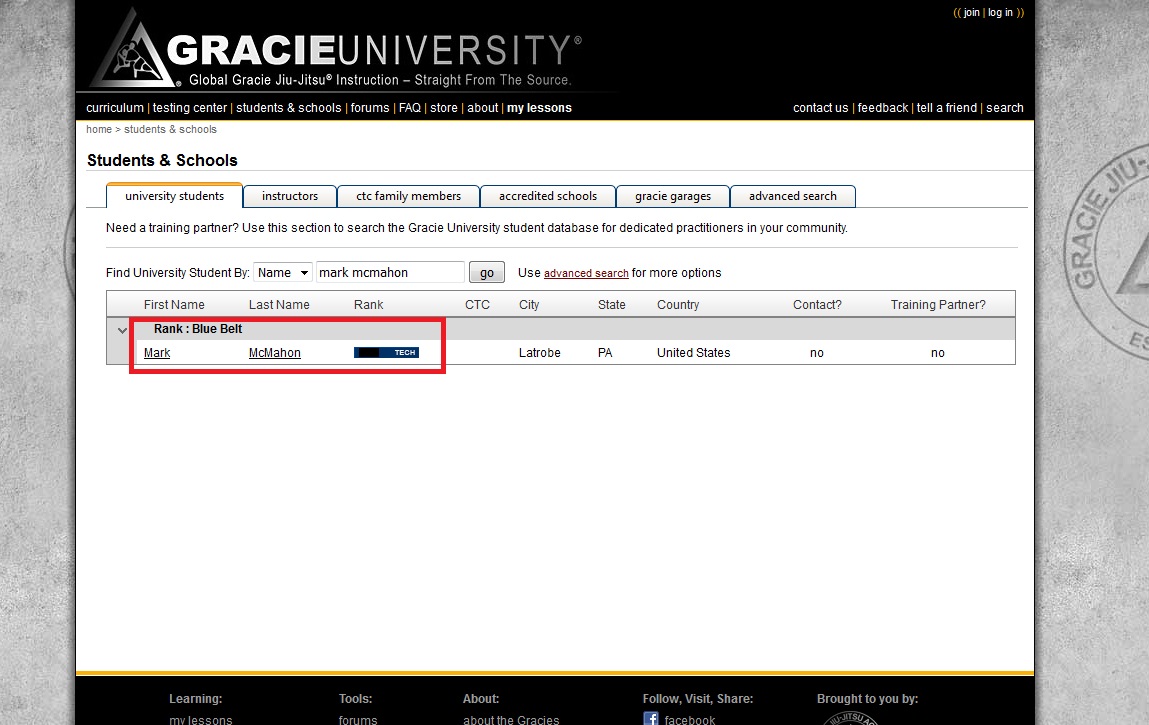Open the footer my lessons link

click(201, 720)
